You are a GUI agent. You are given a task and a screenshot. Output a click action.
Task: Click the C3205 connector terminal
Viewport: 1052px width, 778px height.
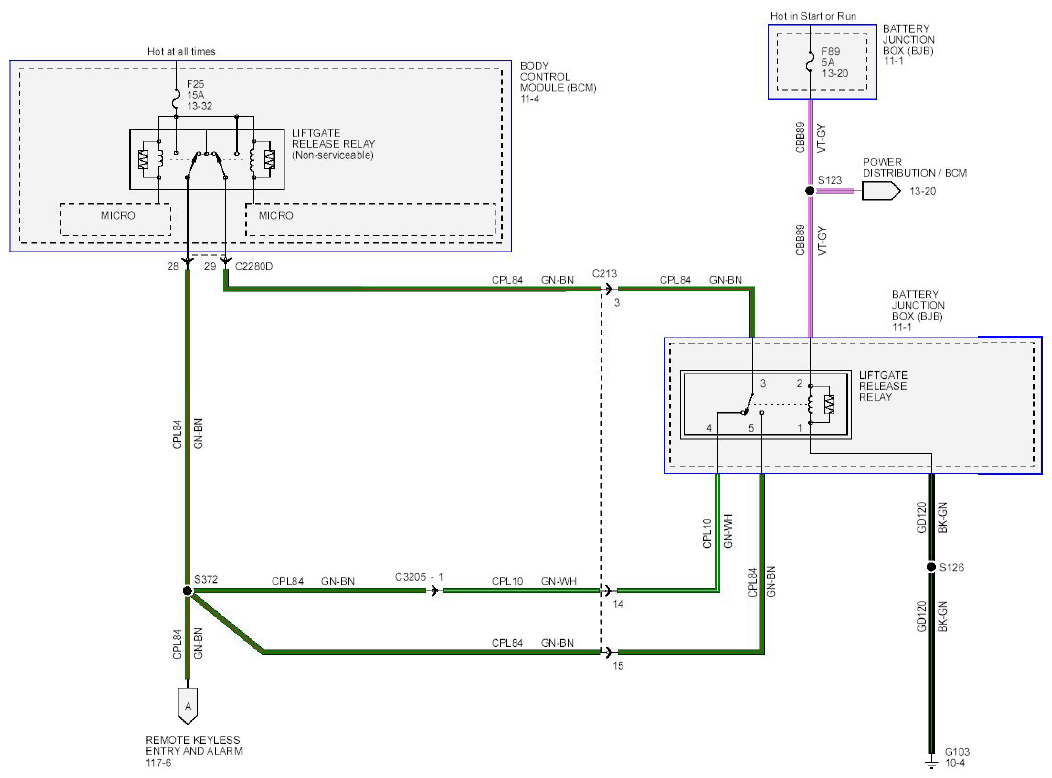(435, 591)
